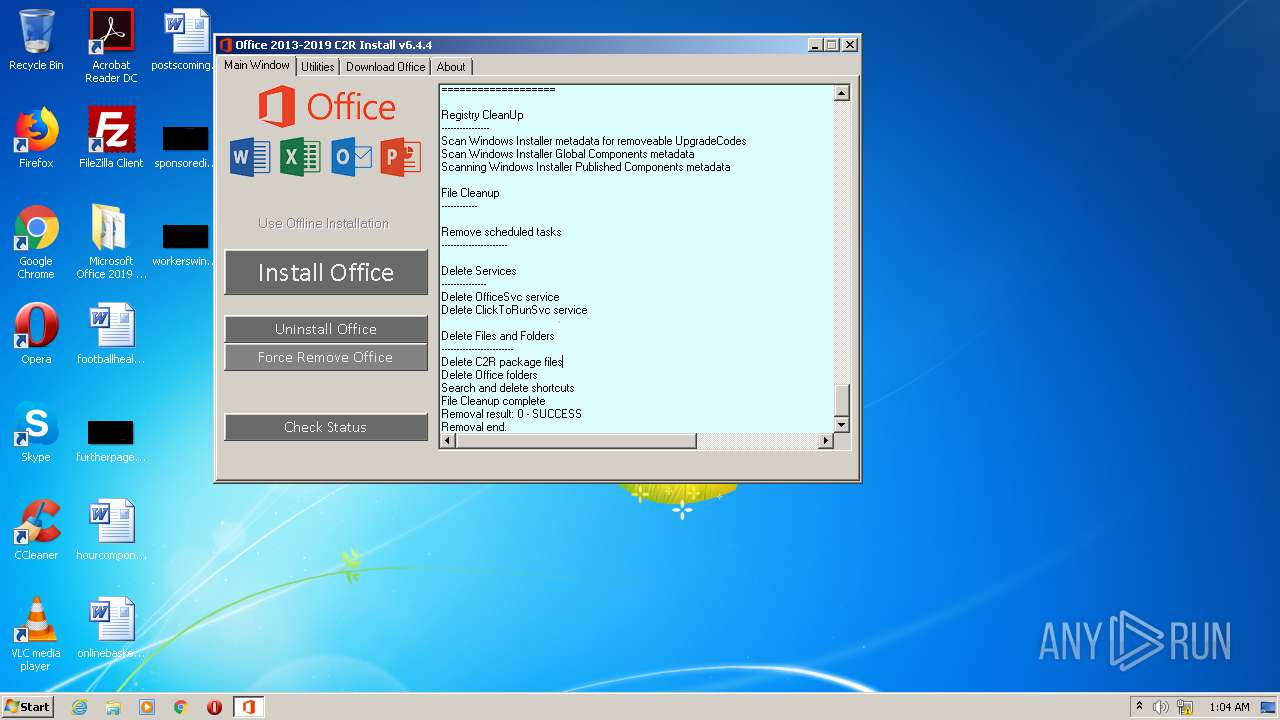Open network status tray icon
This screenshot has width=1280, height=720.
point(1184,707)
